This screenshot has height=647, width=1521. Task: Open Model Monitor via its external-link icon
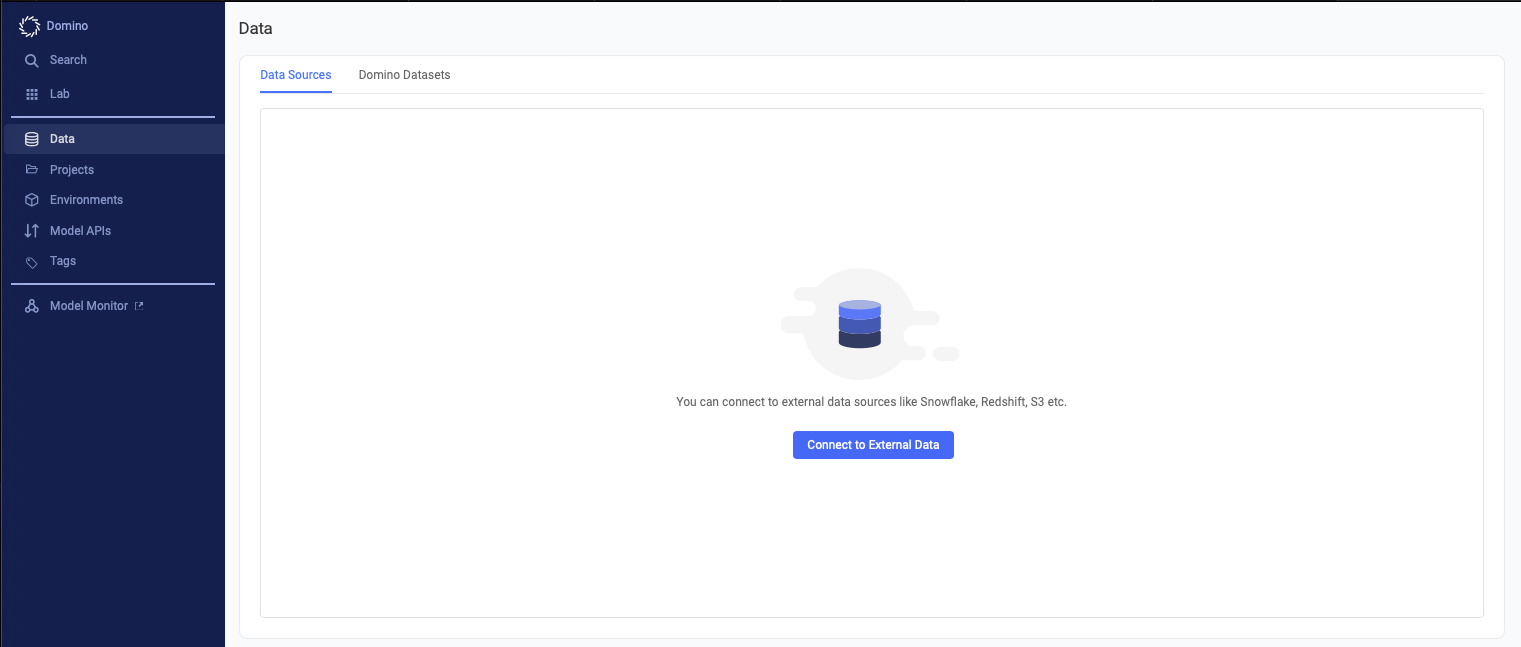point(139,305)
